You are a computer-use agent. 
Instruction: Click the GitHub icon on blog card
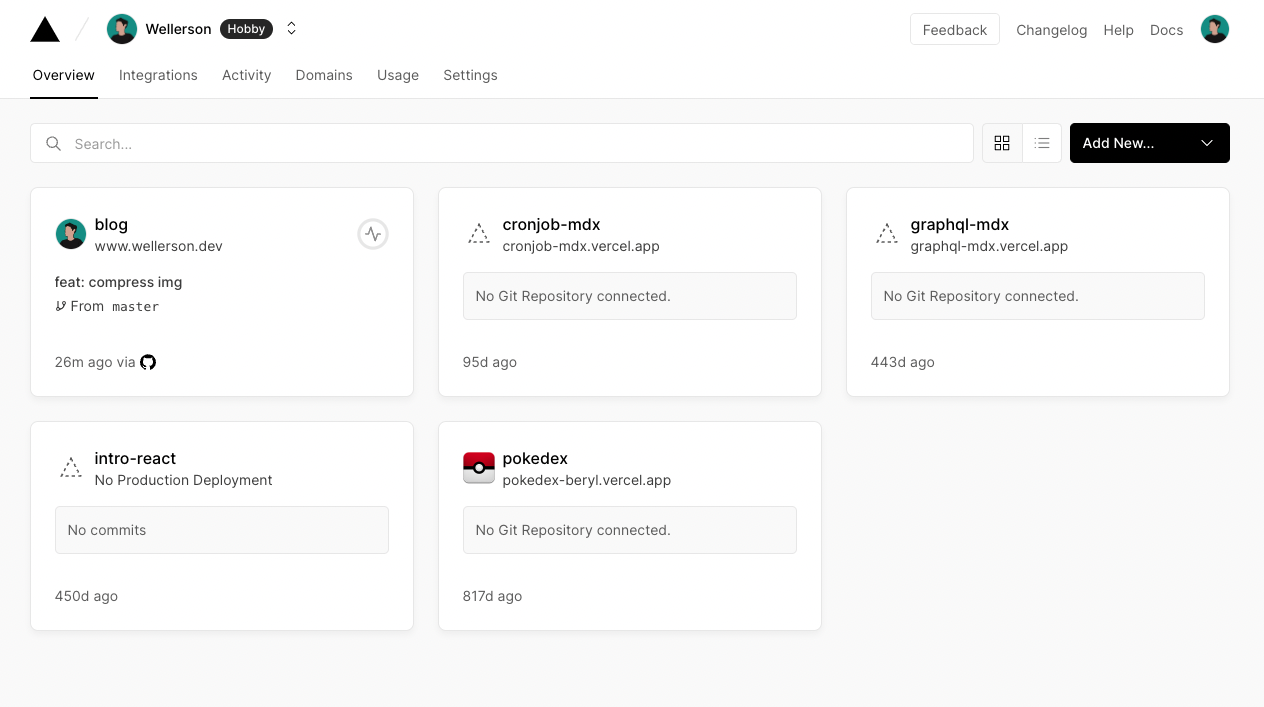click(x=148, y=362)
